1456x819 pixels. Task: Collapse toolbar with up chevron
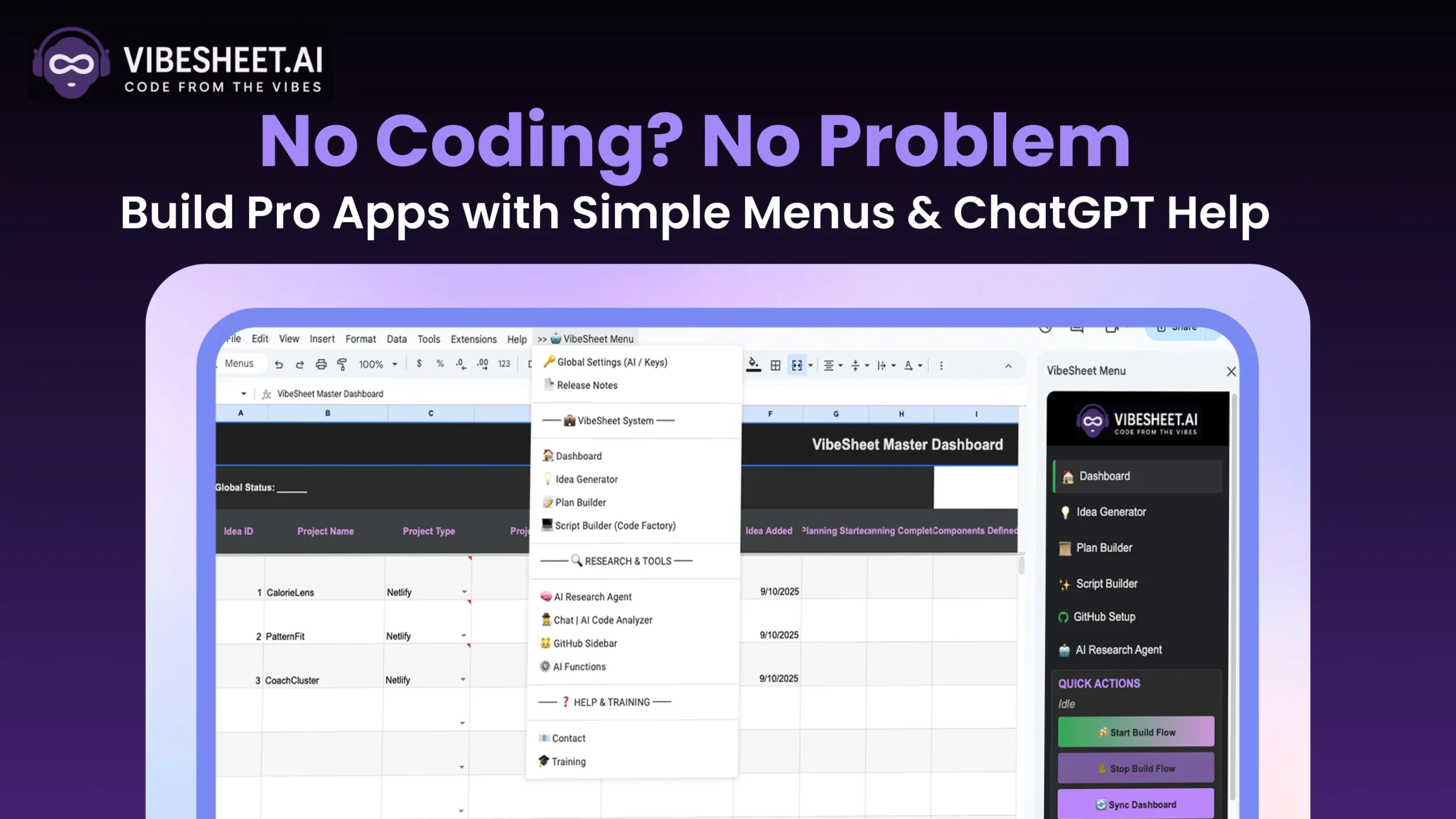coord(1008,366)
